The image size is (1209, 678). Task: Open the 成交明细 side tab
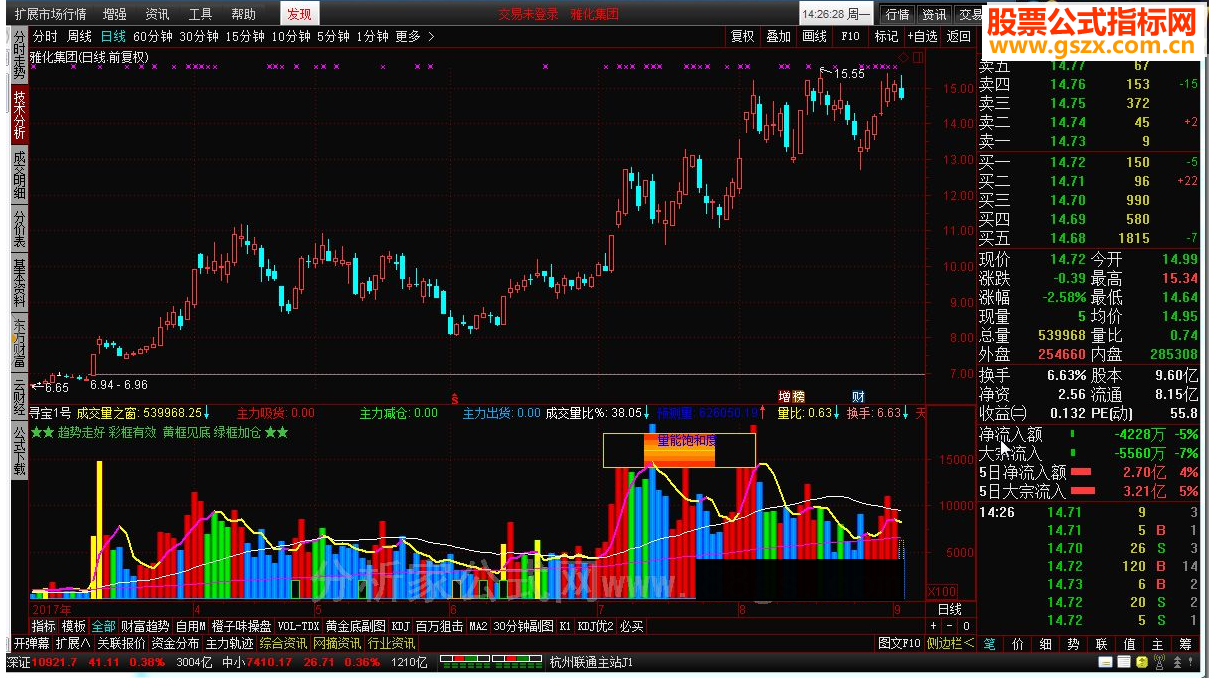tap(19, 175)
